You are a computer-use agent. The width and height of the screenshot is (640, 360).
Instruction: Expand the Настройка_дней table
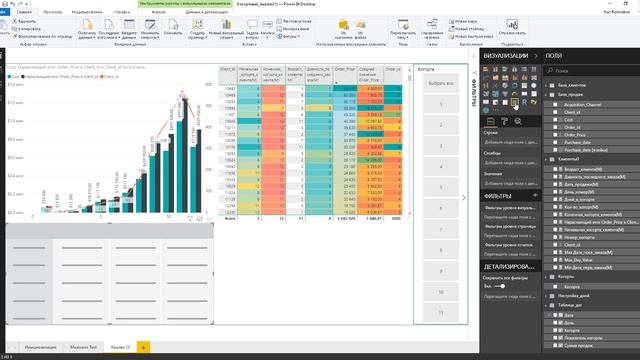click(x=546, y=296)
